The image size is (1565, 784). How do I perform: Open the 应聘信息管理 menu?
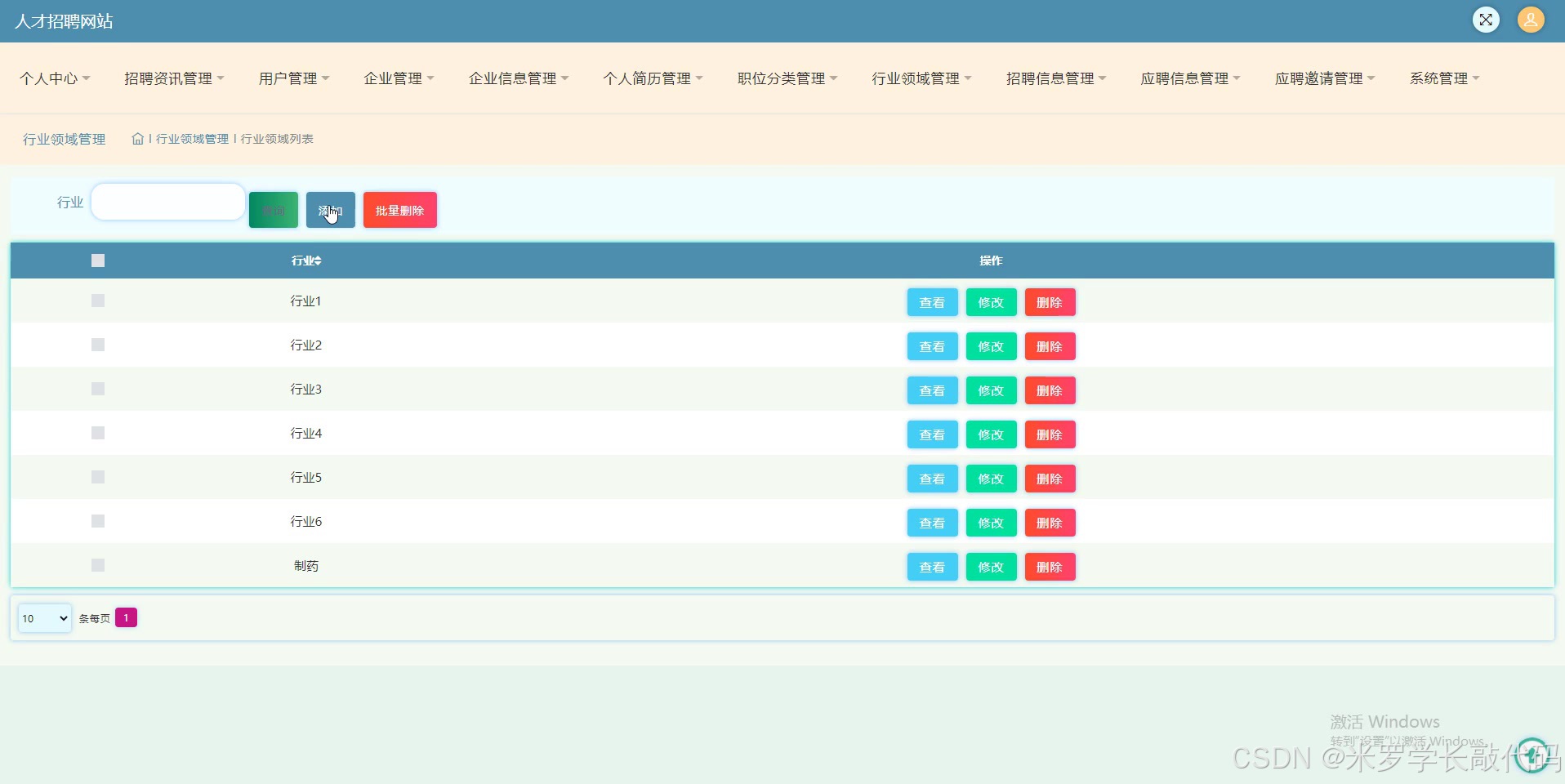(x=1190, y=78)
